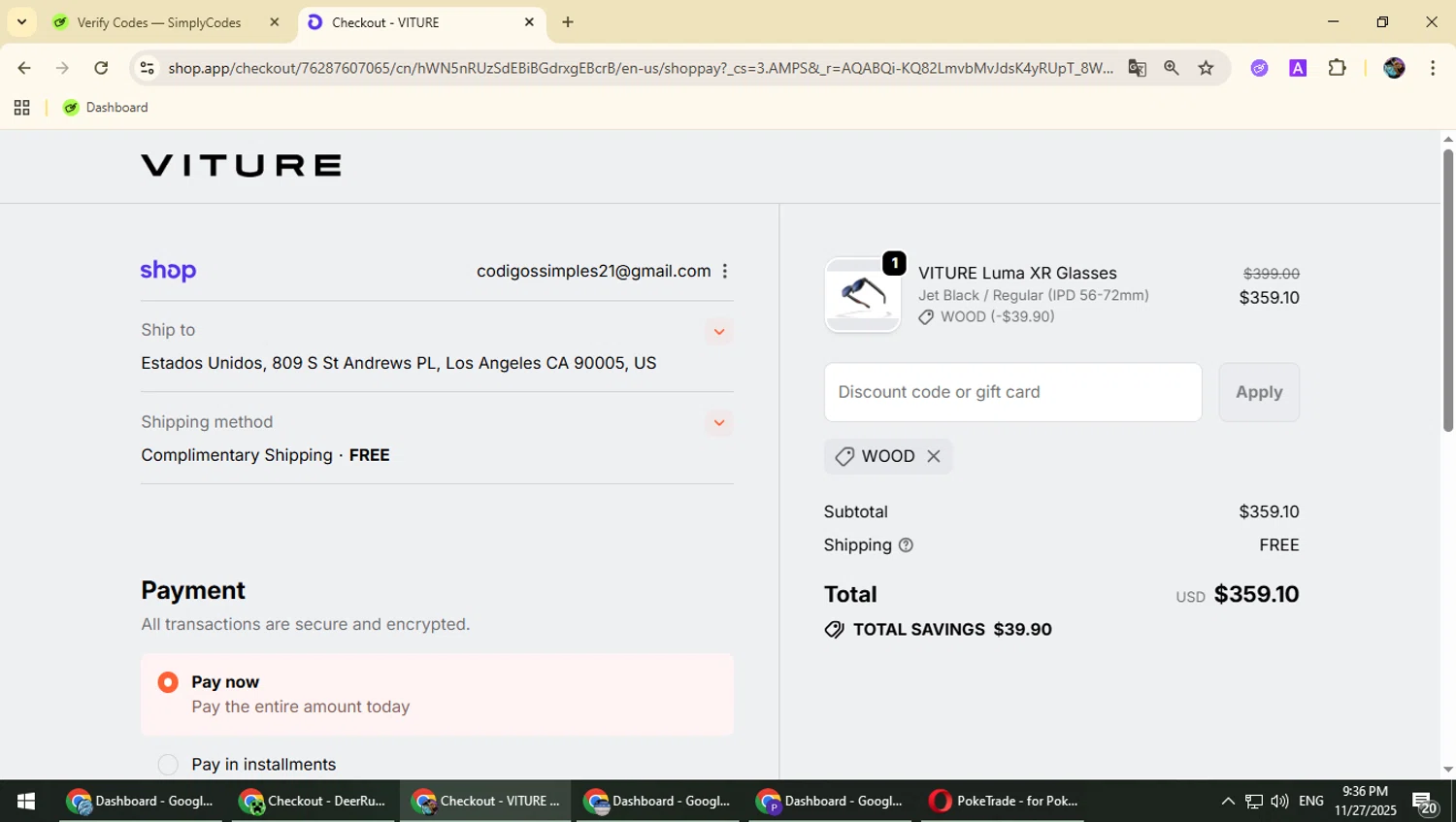Click the page vertical scrollbar

pyautogui.click(x=1447, y=291)
